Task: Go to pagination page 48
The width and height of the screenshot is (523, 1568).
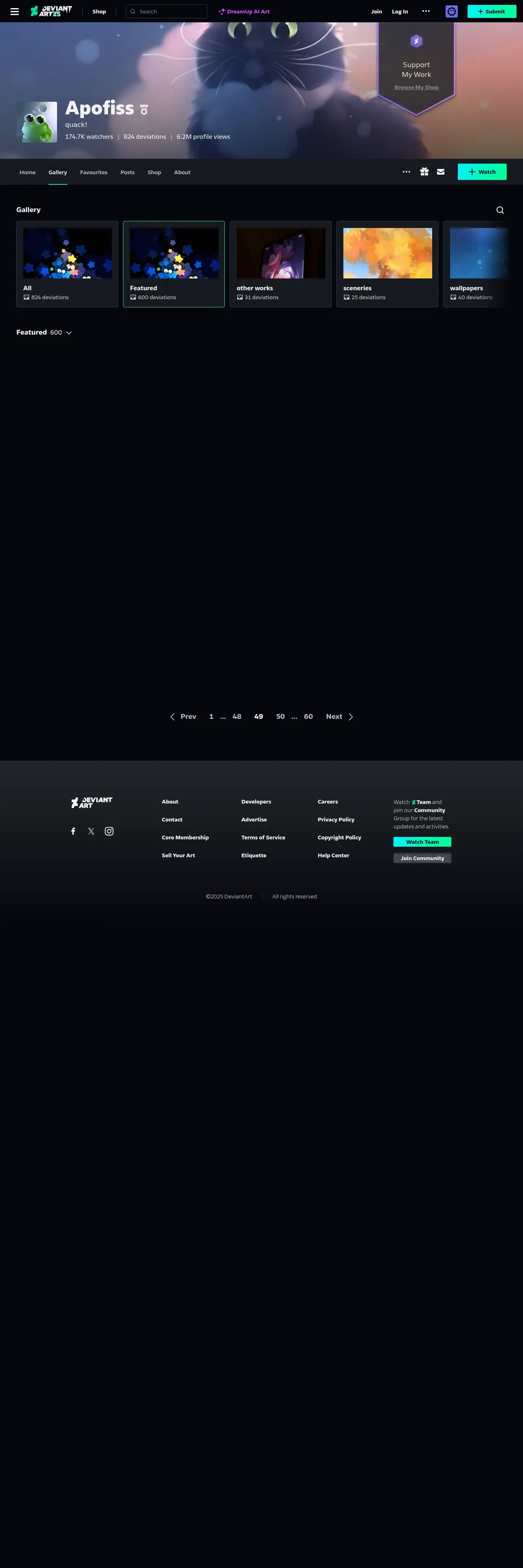Action: point(237,716)
